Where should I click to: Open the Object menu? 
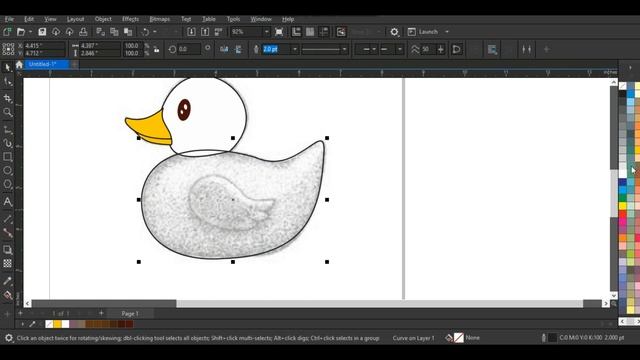[103, 19]
